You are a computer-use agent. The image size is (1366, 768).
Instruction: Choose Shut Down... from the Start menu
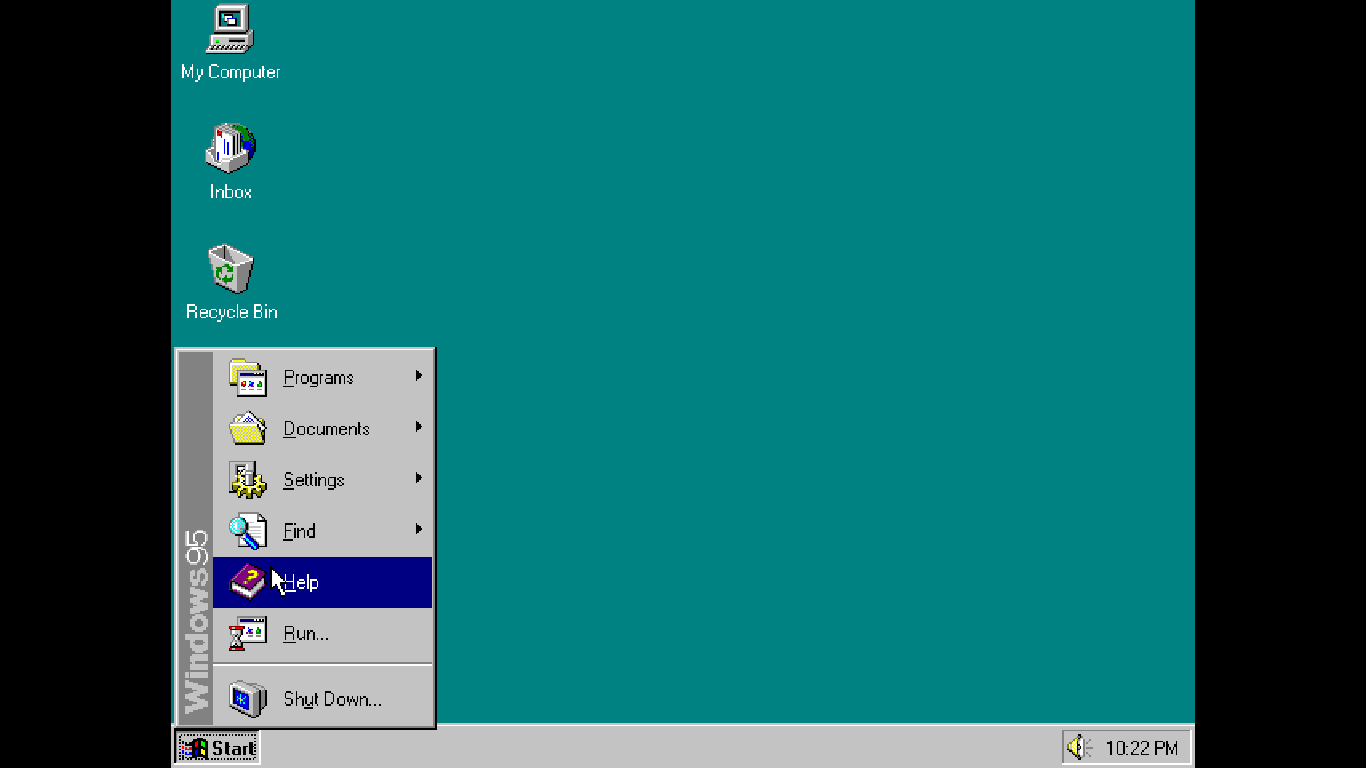[x=323, y=699]
